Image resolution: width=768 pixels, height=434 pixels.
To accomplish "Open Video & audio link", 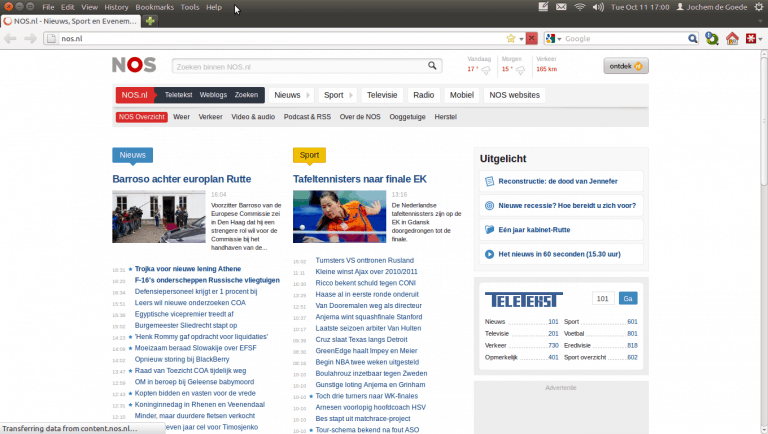I will (x=253, y=117).
